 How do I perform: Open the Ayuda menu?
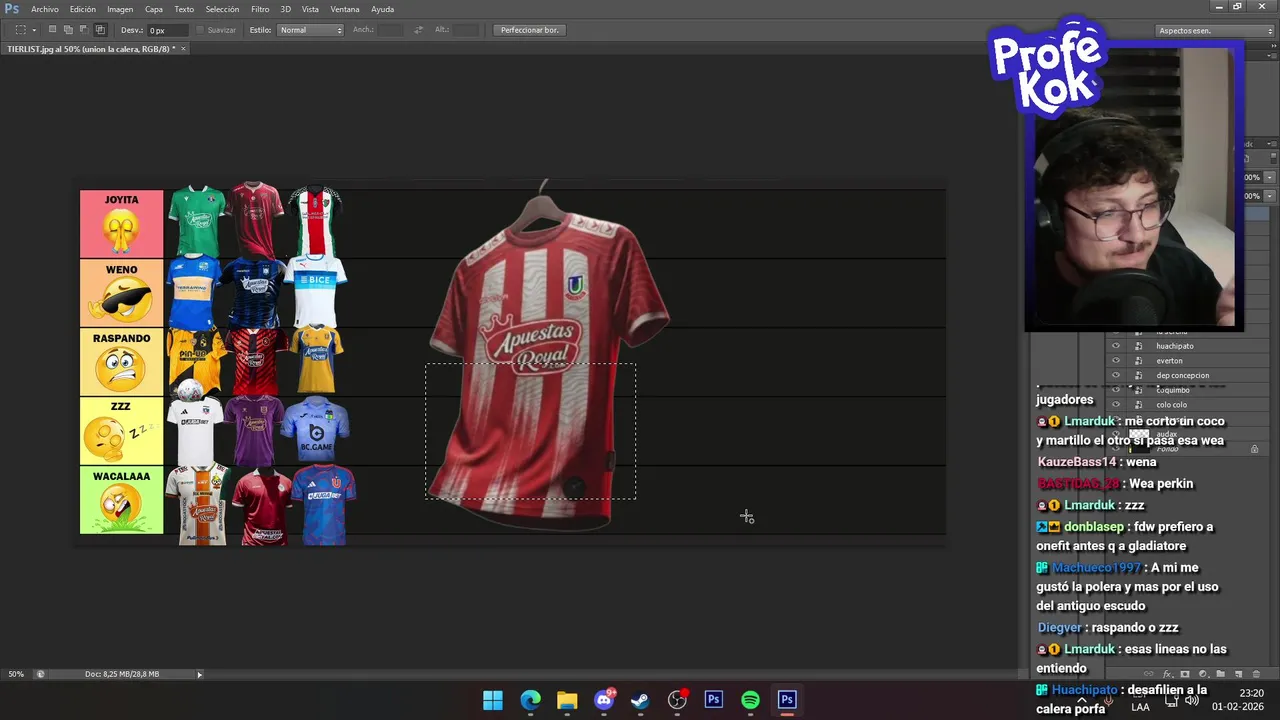(382, 9)
